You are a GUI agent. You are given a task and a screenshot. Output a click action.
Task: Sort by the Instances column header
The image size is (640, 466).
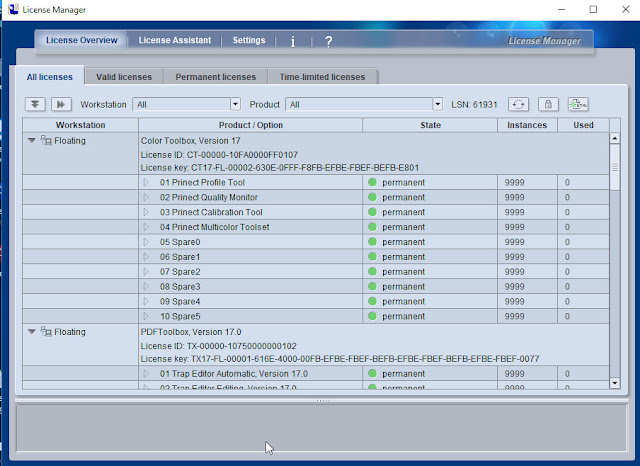point(527,125)
